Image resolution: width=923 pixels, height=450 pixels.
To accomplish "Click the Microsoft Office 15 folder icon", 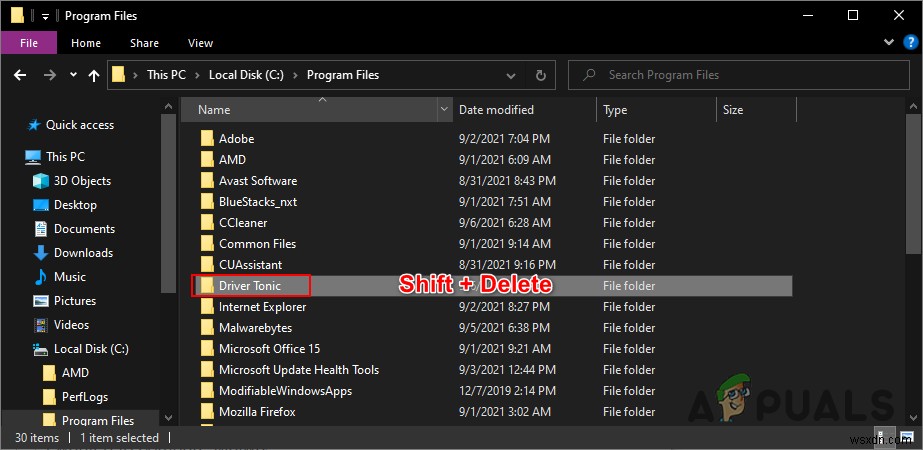I will [x=207, y=349].
